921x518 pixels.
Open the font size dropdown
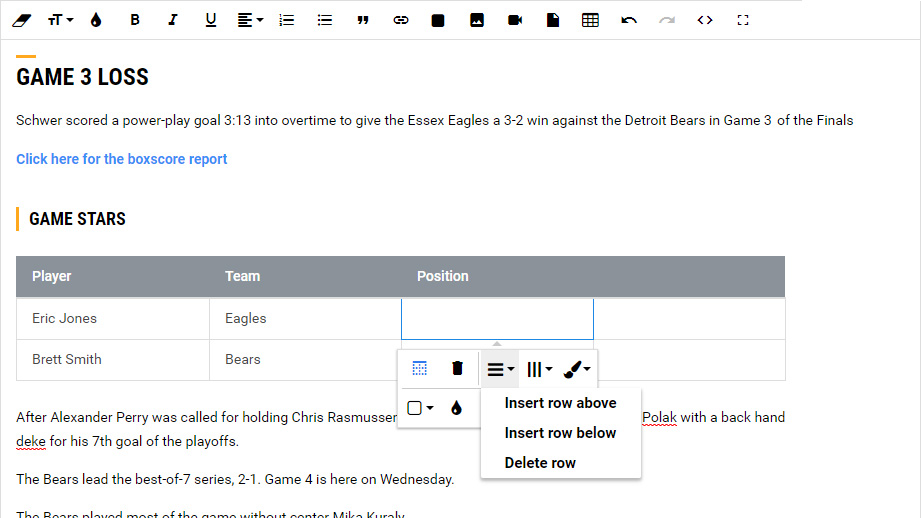click(60, 20)
